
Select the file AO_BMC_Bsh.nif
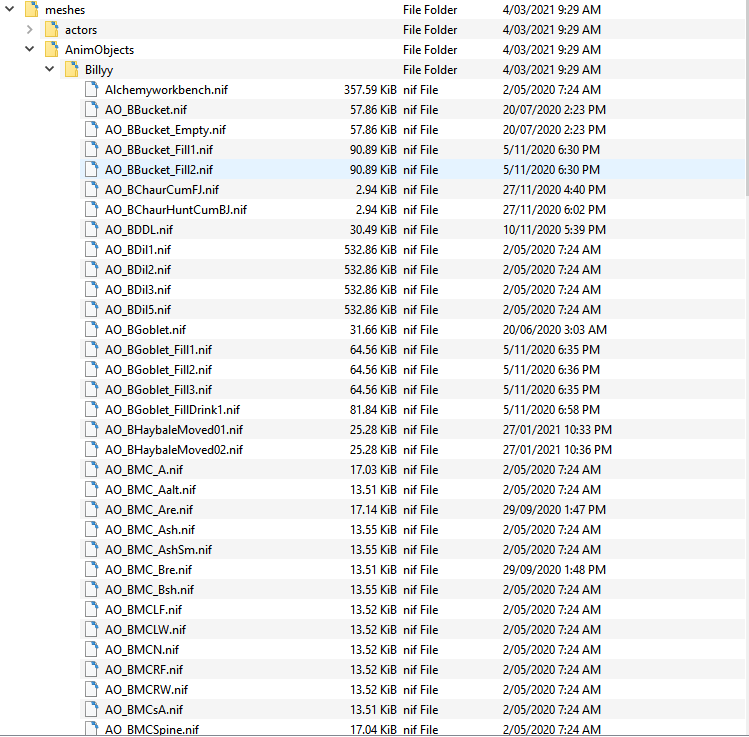(149, 590)
